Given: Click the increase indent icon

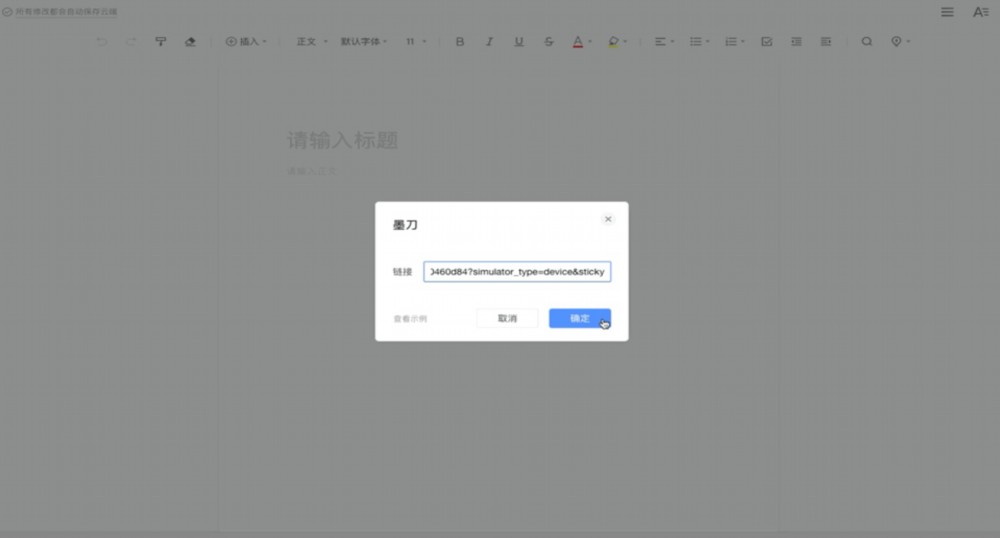Looking at the screenshot, I should click(x=826, y=41).
